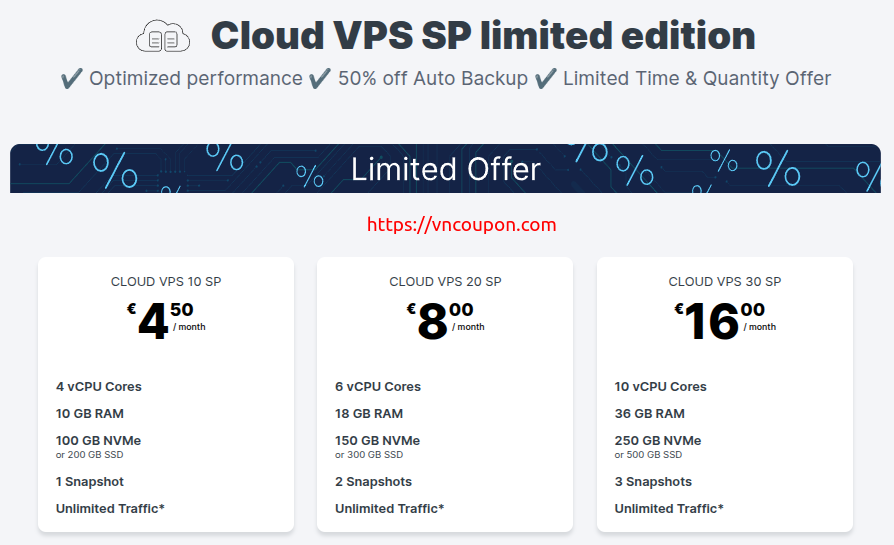Click 100 GB NVMe storage in VPS 10

tap(98, 441)
